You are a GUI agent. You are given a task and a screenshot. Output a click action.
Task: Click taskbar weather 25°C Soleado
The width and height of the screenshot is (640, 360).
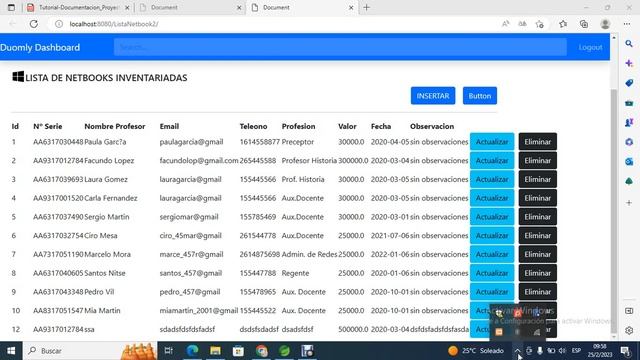(x=476, y=351)
